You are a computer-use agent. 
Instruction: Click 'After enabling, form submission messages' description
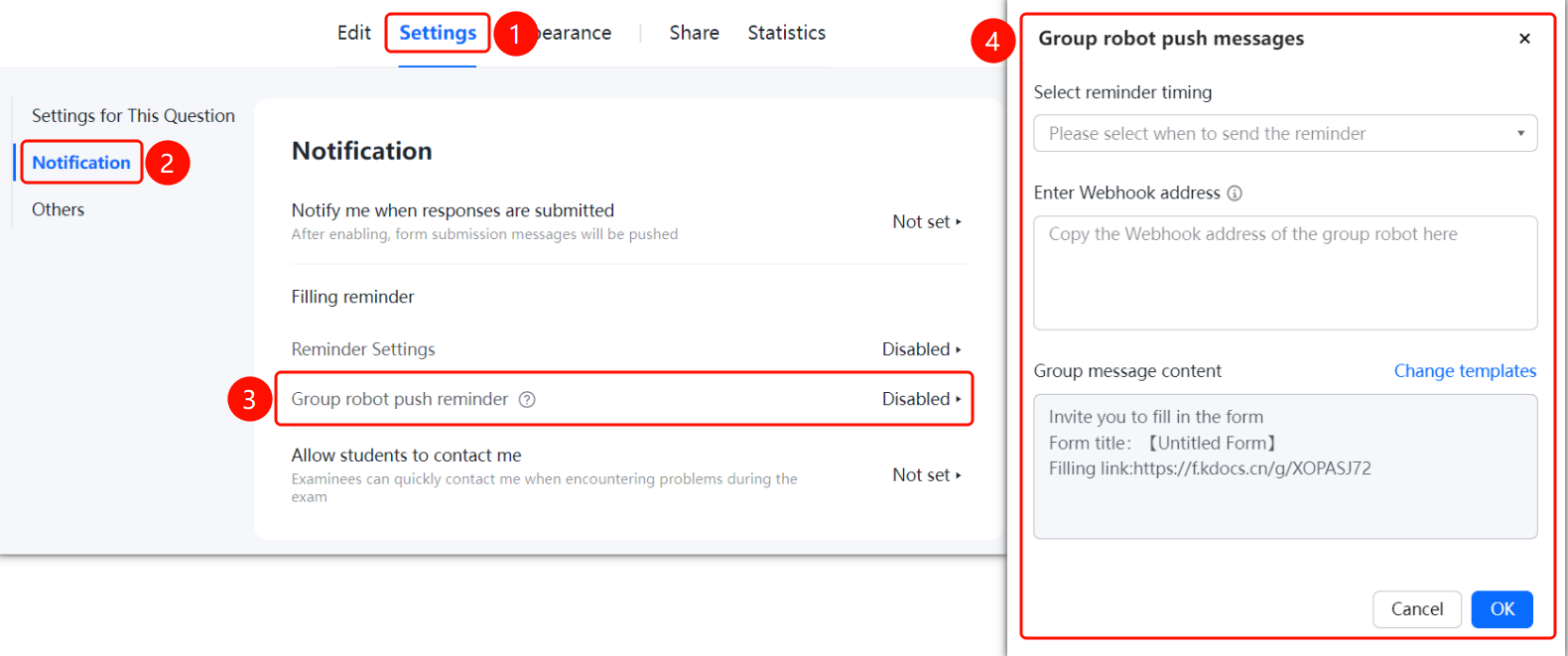click(484, 234)
